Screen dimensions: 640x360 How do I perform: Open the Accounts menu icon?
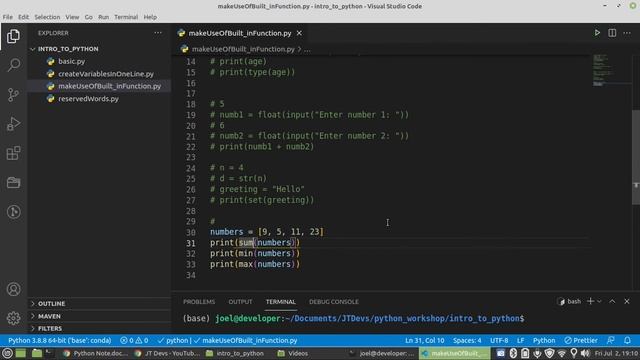(13, 289)
